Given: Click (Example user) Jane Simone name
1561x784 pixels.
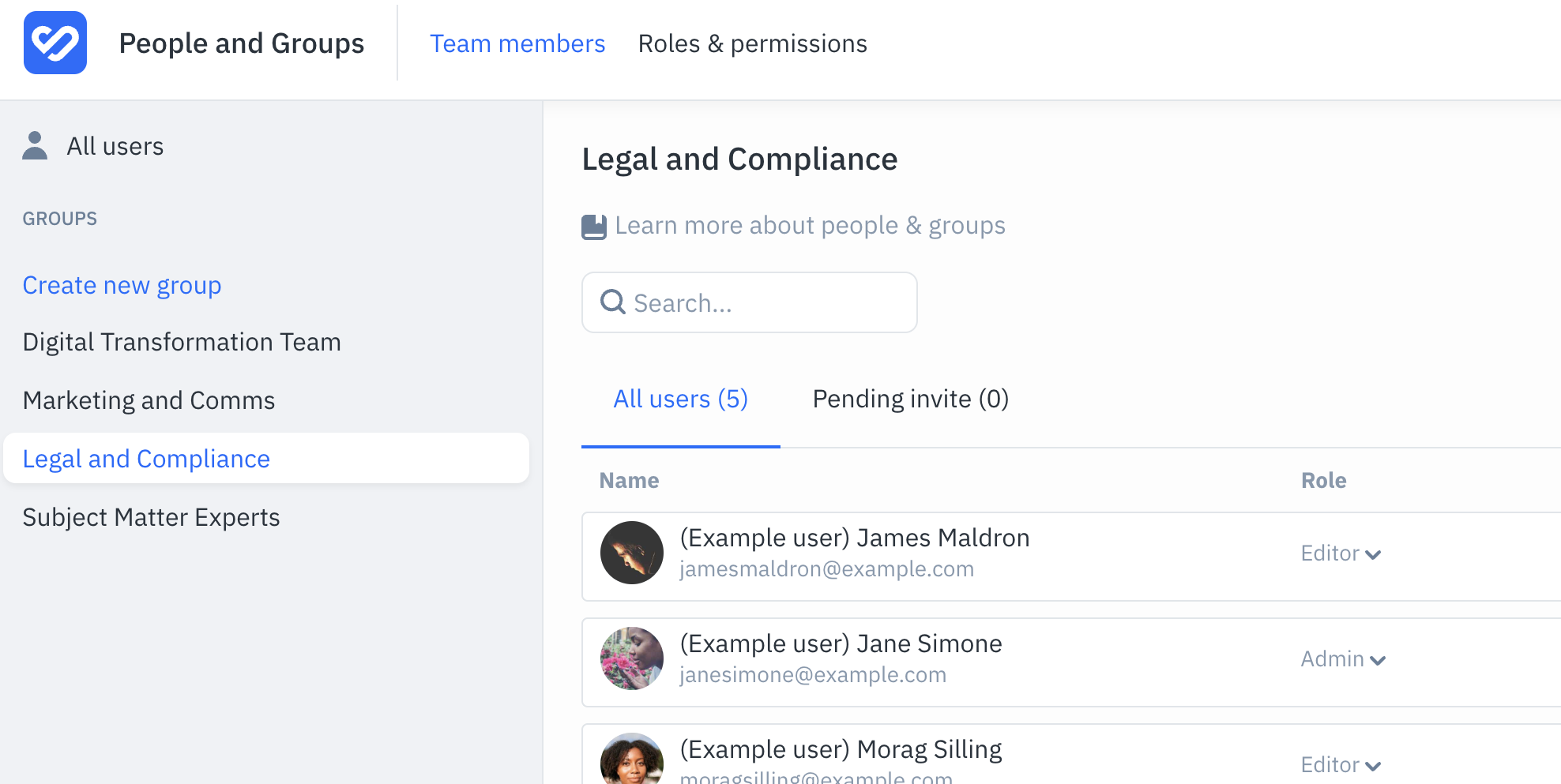Looking at the screenshot, I should (x=841, y=643).
